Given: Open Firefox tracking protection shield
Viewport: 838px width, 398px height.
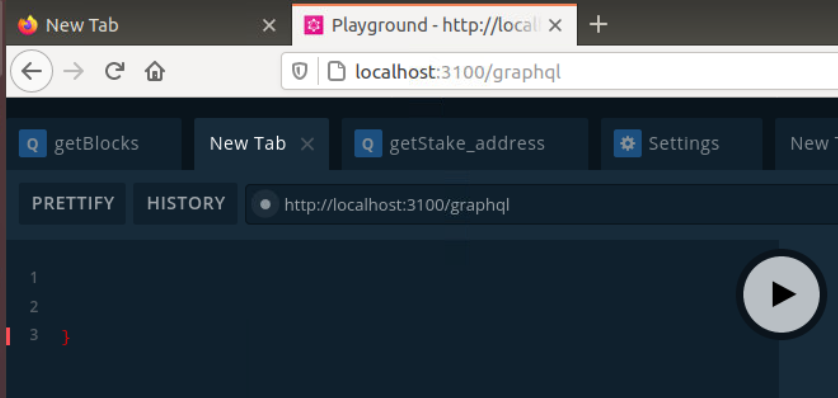Looking at the screenshot, I should point(300,71).
